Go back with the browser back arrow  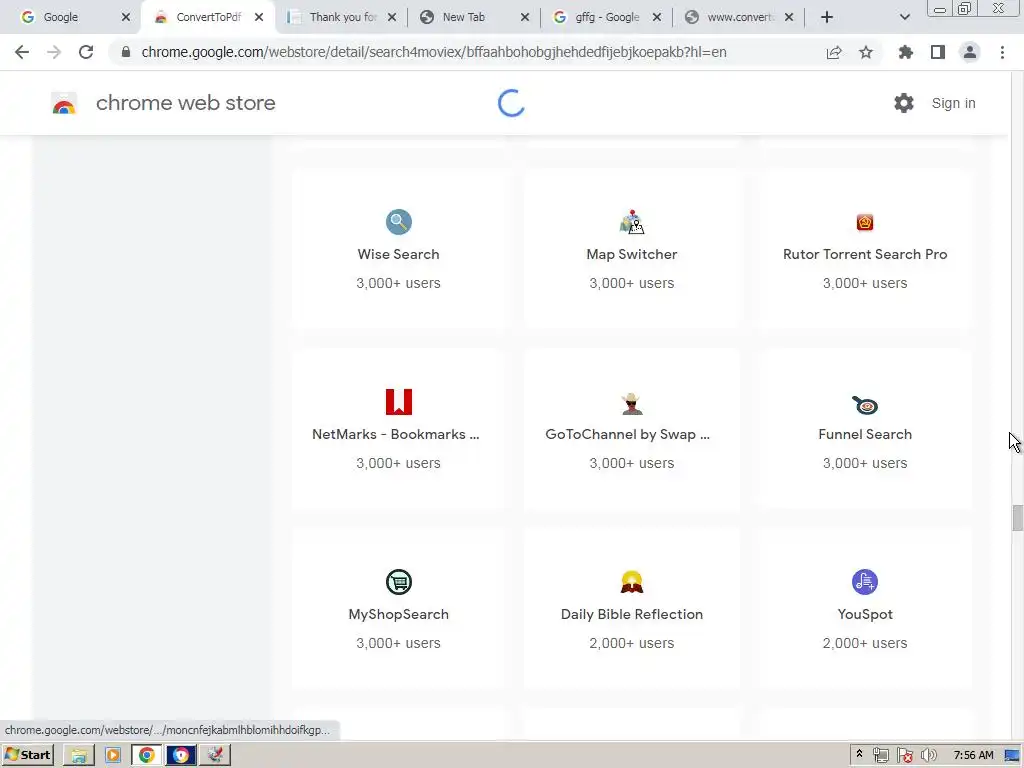coord(22,52)
